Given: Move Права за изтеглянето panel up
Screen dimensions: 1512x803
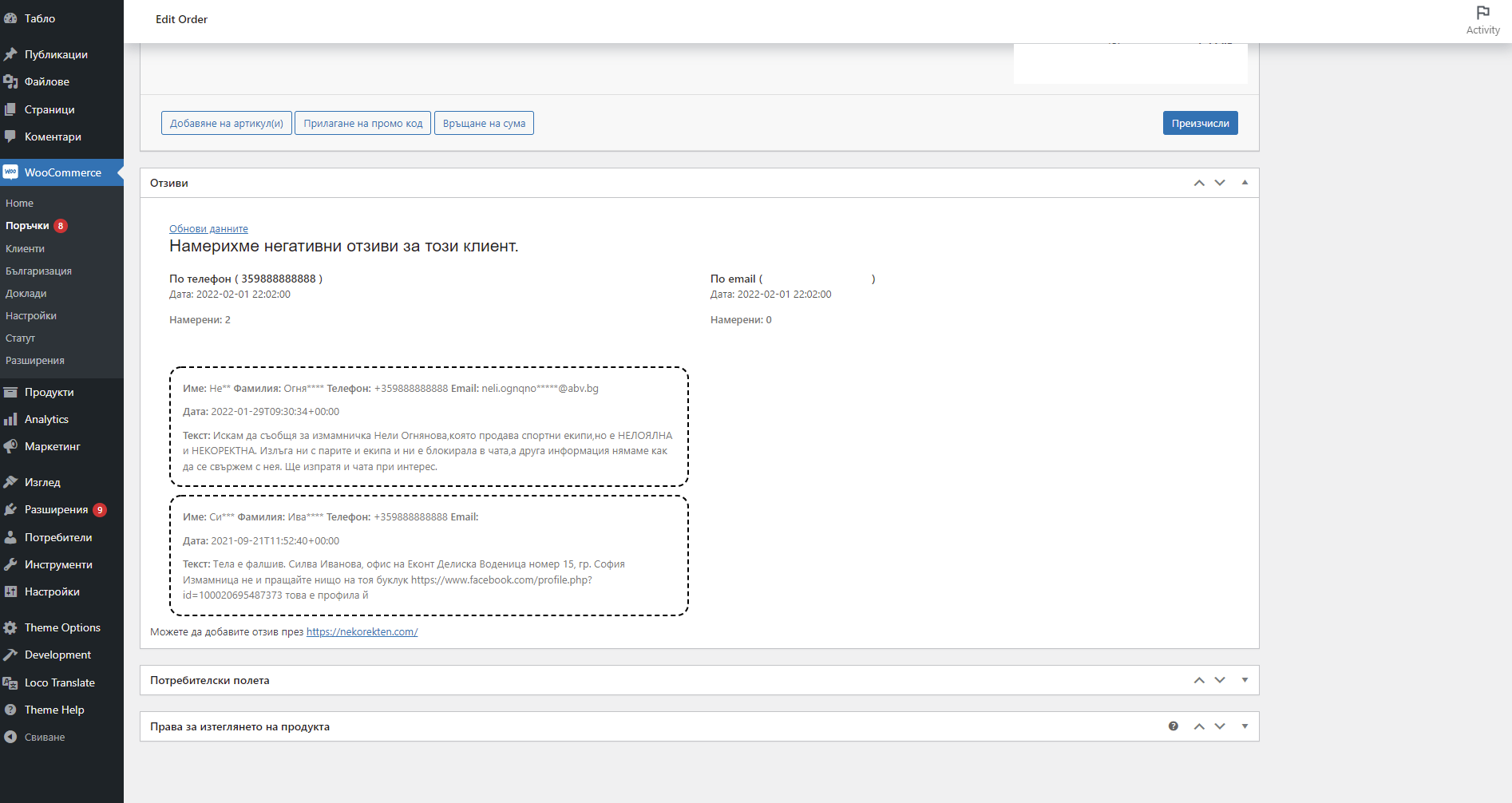Looking at the screenshot, I should click(x=1199, y=726).
